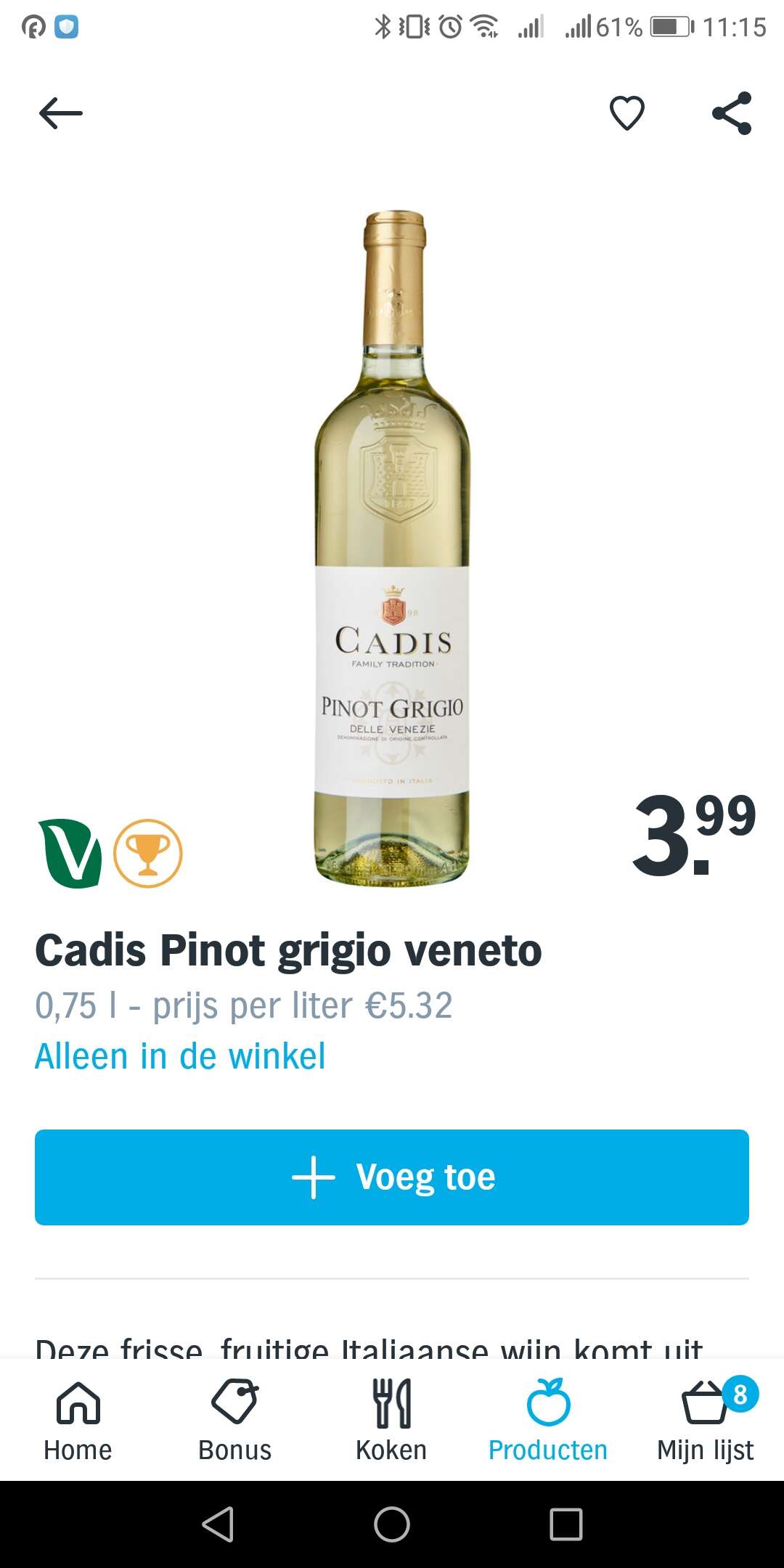Expand the product description text
Viewport: 784px width, 1568px height.
point(369,1347)
